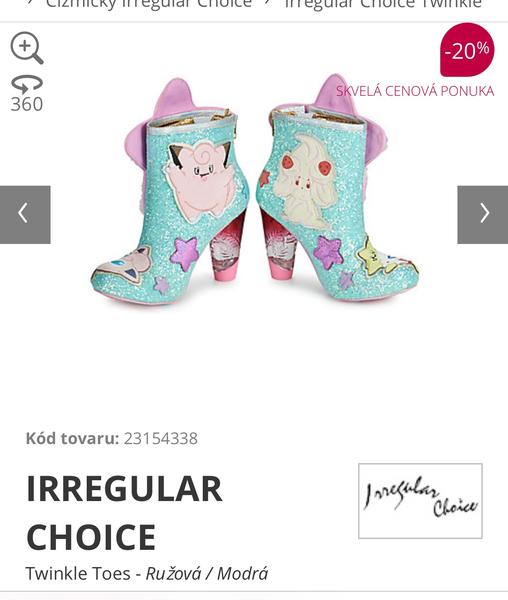The height and width of the screenshot is (600, 508).
Task: Click the product code 23154338
Action: tap(161, 439)
